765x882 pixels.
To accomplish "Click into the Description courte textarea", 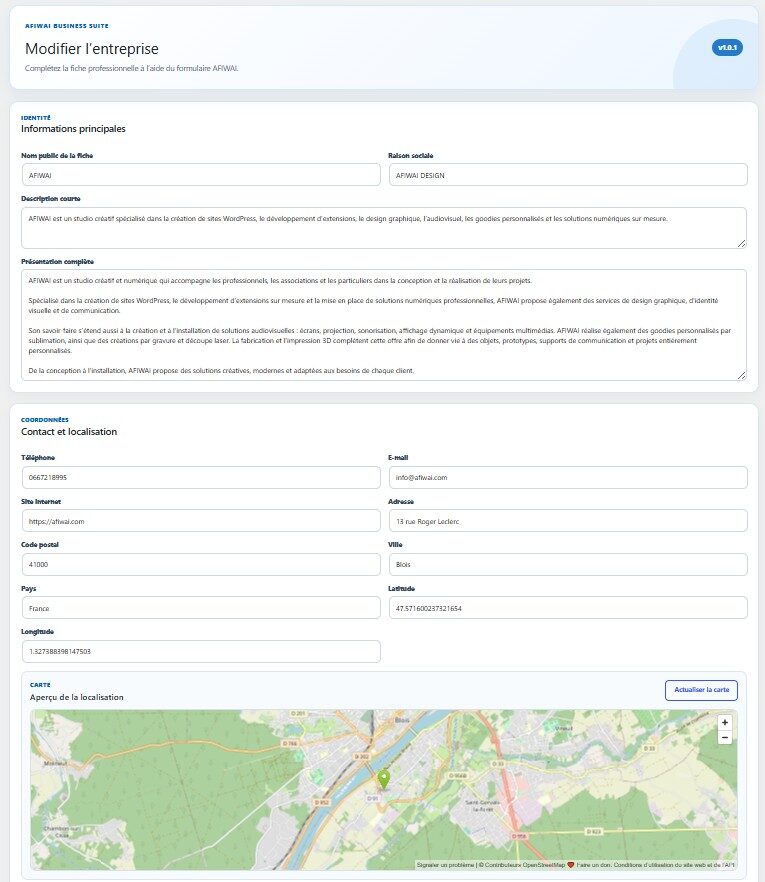I will 384,228.
